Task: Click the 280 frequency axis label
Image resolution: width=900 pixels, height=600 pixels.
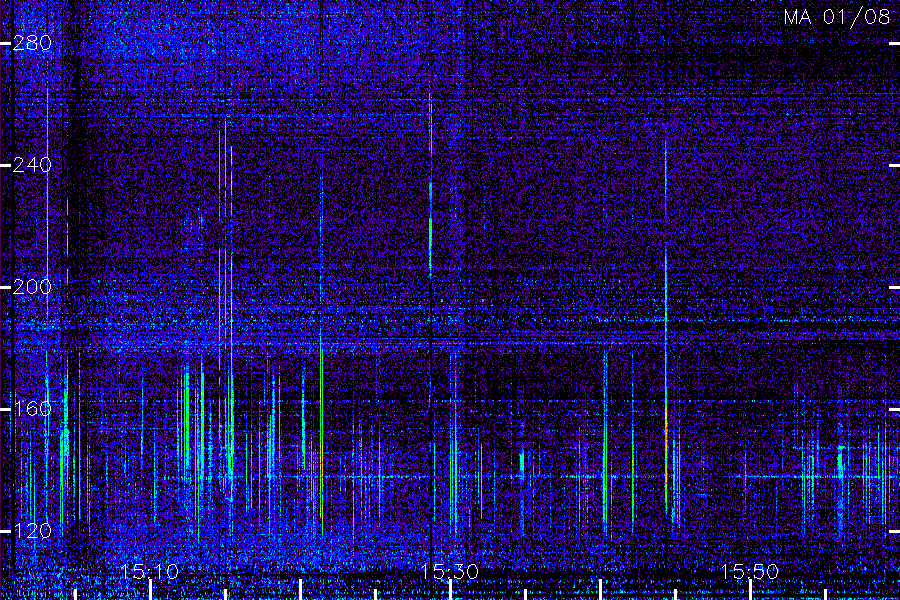Action: click(32, 43)
